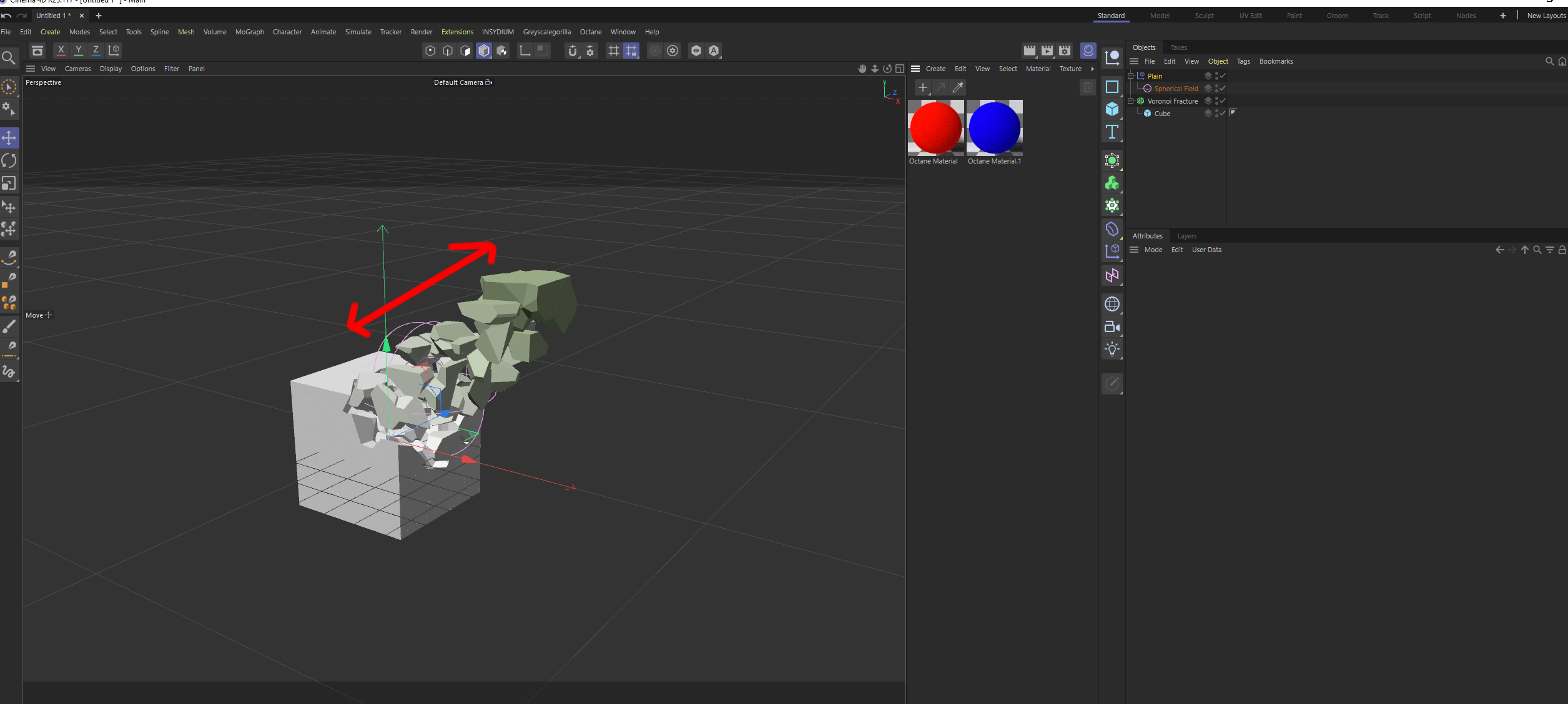
Task: Disable the Voronoi Fracture enable checkmark
Action: click(x=1223, y=100)
